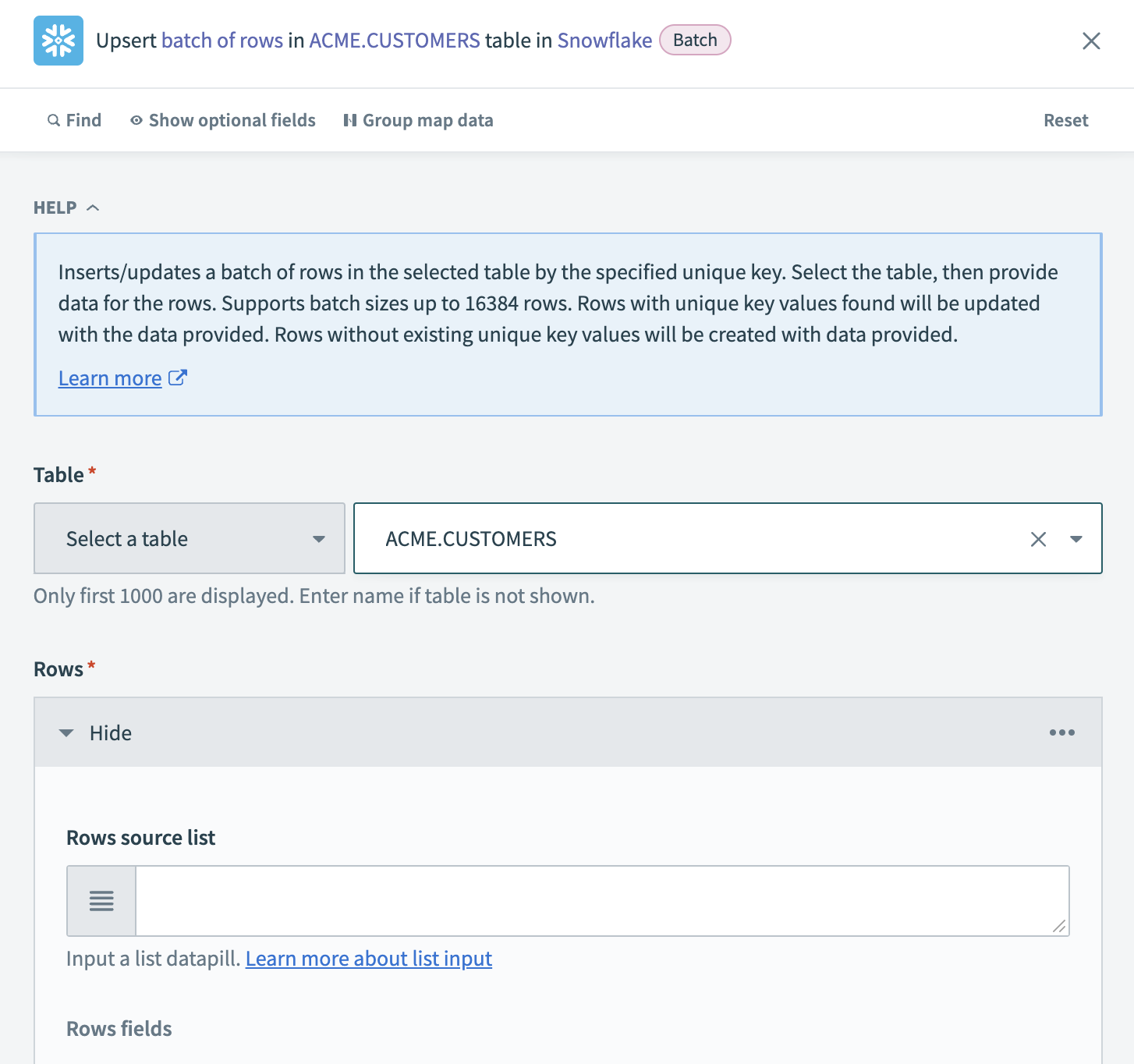Clear the ACME.CUSTOMERS table selection
This screenshot has height=1064, width=1134.
coord(1038,539)
